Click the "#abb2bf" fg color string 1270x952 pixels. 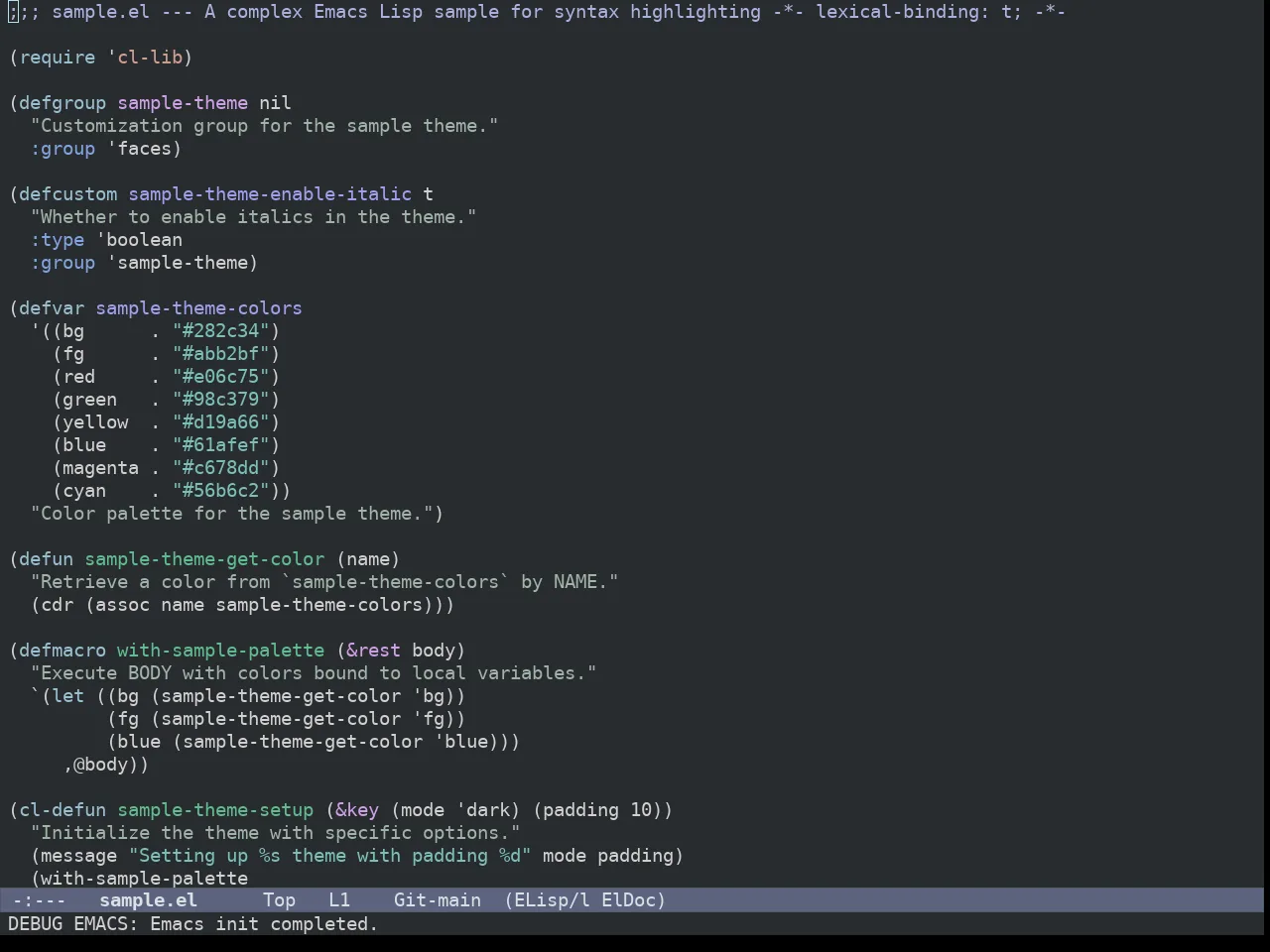221,354
